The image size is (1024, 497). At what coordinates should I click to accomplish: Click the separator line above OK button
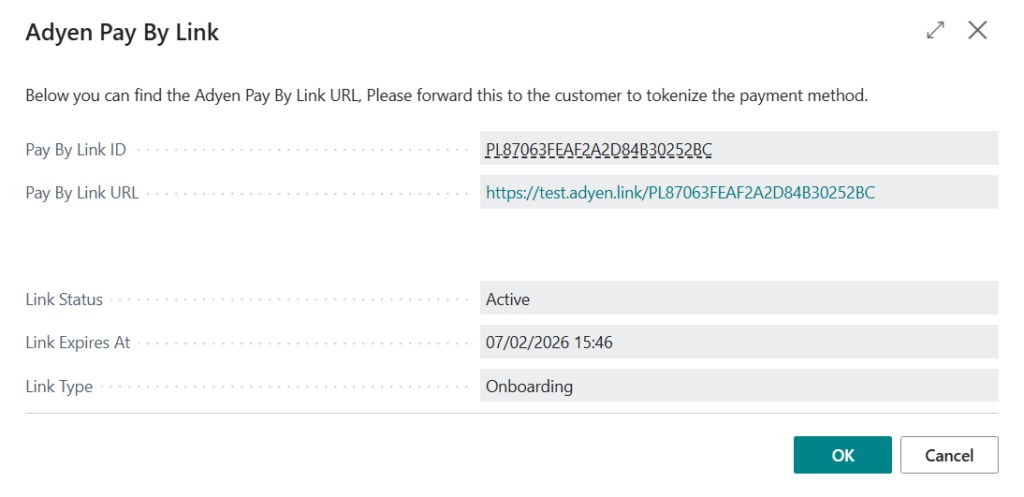[511, 413]
